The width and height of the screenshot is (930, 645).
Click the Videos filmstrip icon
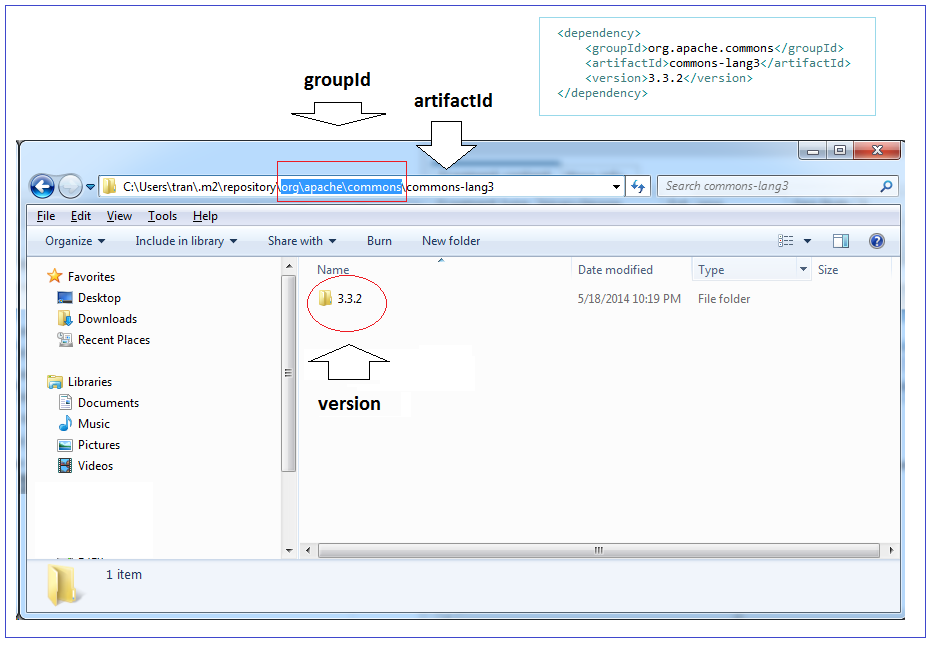coord(65,466)
